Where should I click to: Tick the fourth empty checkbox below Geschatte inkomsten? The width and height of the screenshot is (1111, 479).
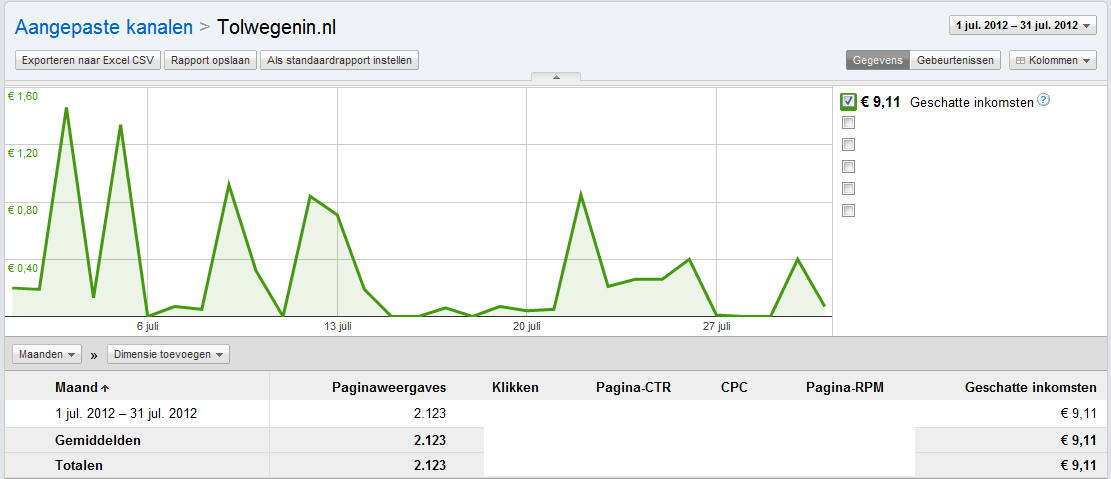[848, 188]
